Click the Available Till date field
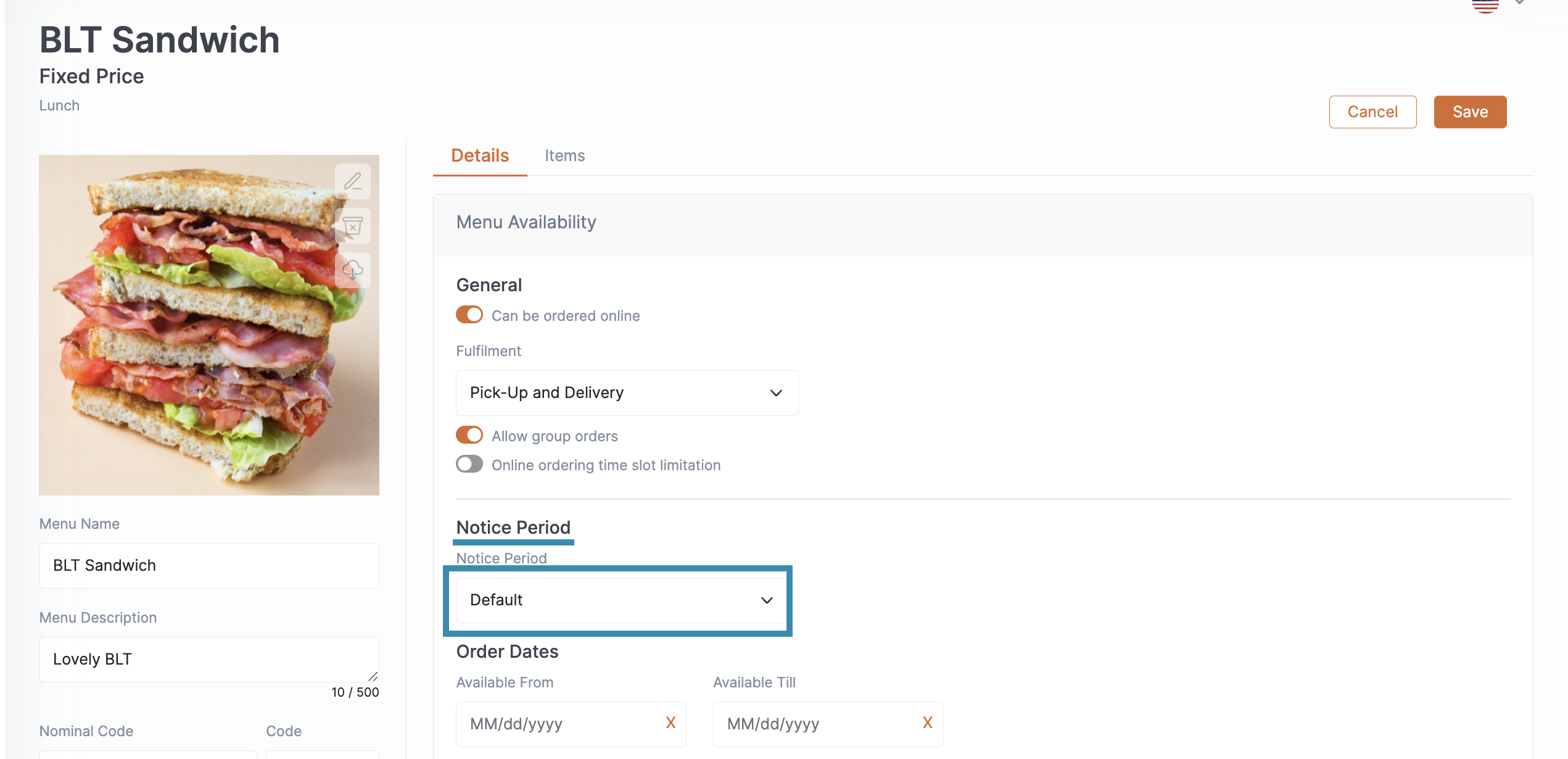Screen dimensions: 1568x759 pyautogui.click(x=828, y=724)
